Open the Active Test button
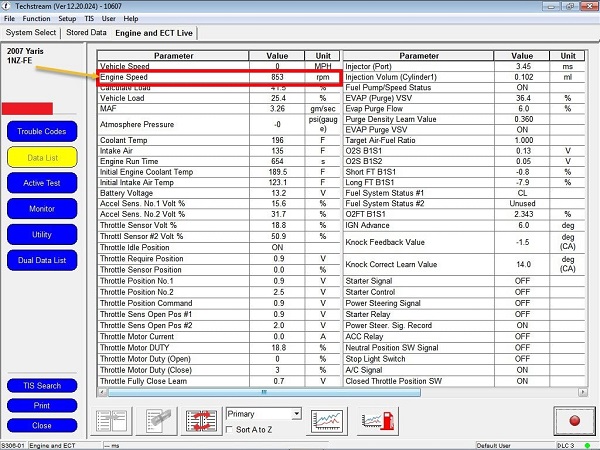Viewport: 600px width, 450px height. (x=42, y=182)
